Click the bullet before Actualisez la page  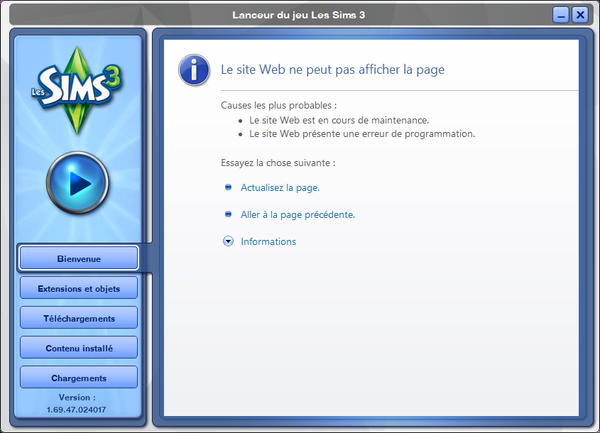point(228,187)
